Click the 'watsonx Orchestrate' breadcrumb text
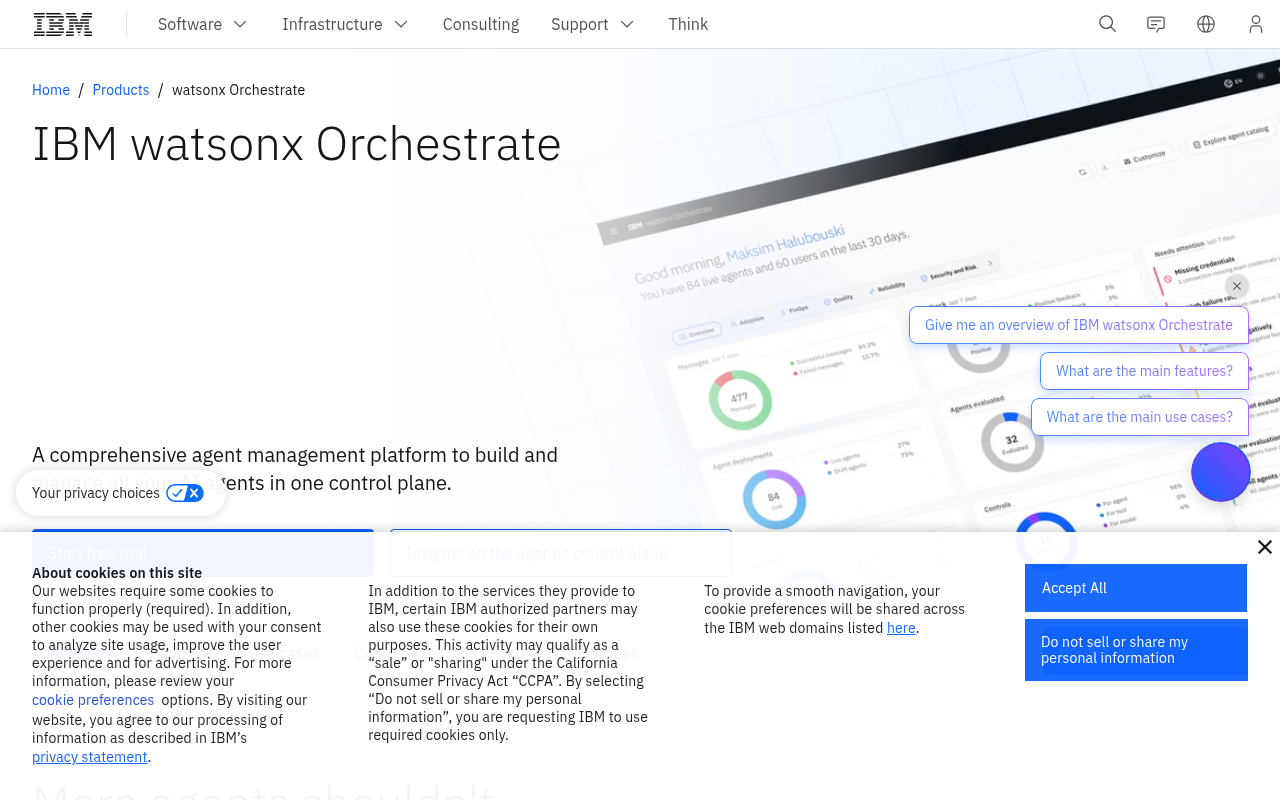Image resolution: width=1280 pixels, height=800 pixels. point(238,90)
